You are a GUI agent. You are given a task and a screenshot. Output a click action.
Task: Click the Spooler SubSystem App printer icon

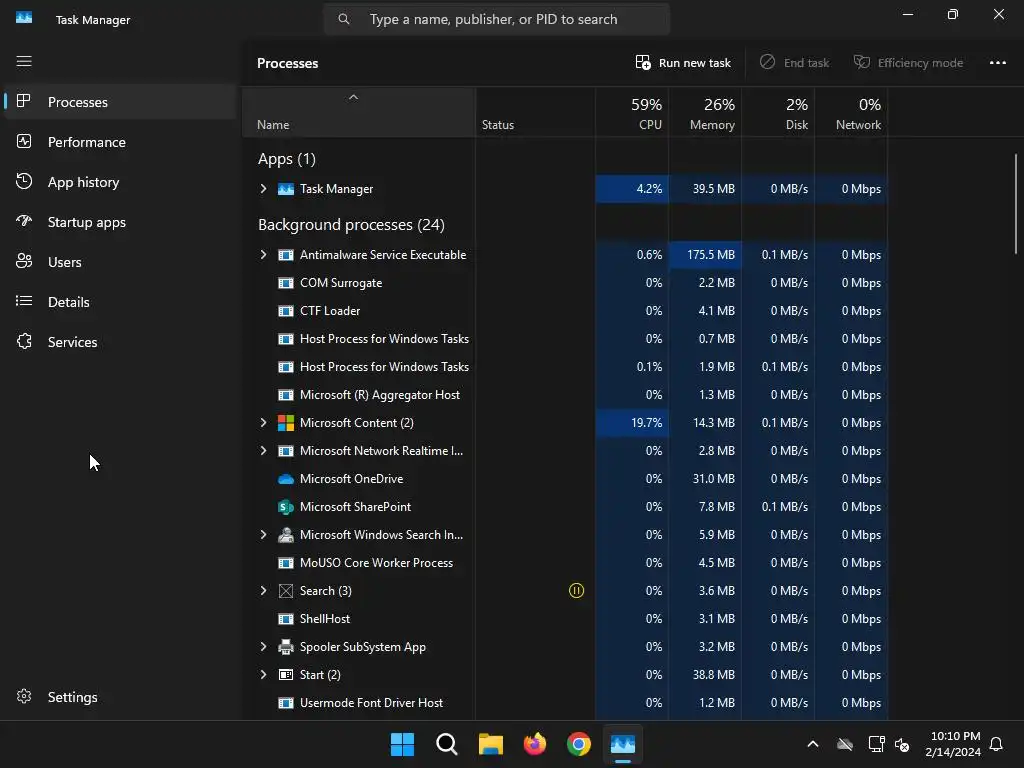pyautogui.click(x=285, y=647)
